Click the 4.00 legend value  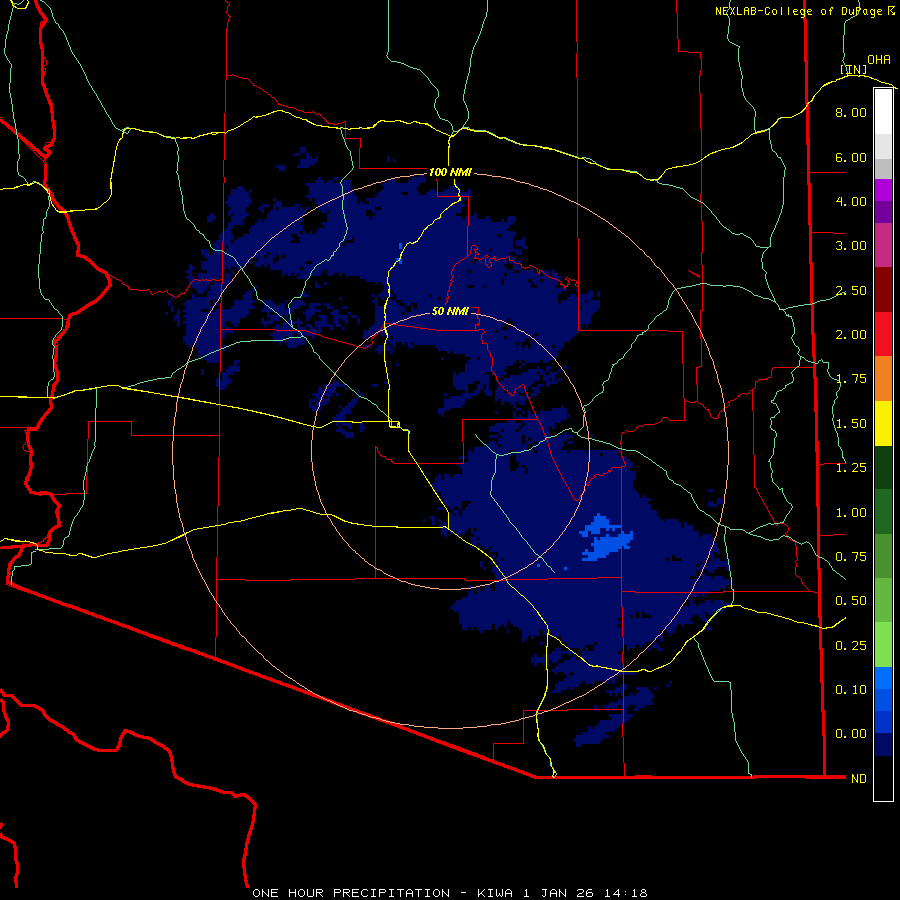(851, 201)
